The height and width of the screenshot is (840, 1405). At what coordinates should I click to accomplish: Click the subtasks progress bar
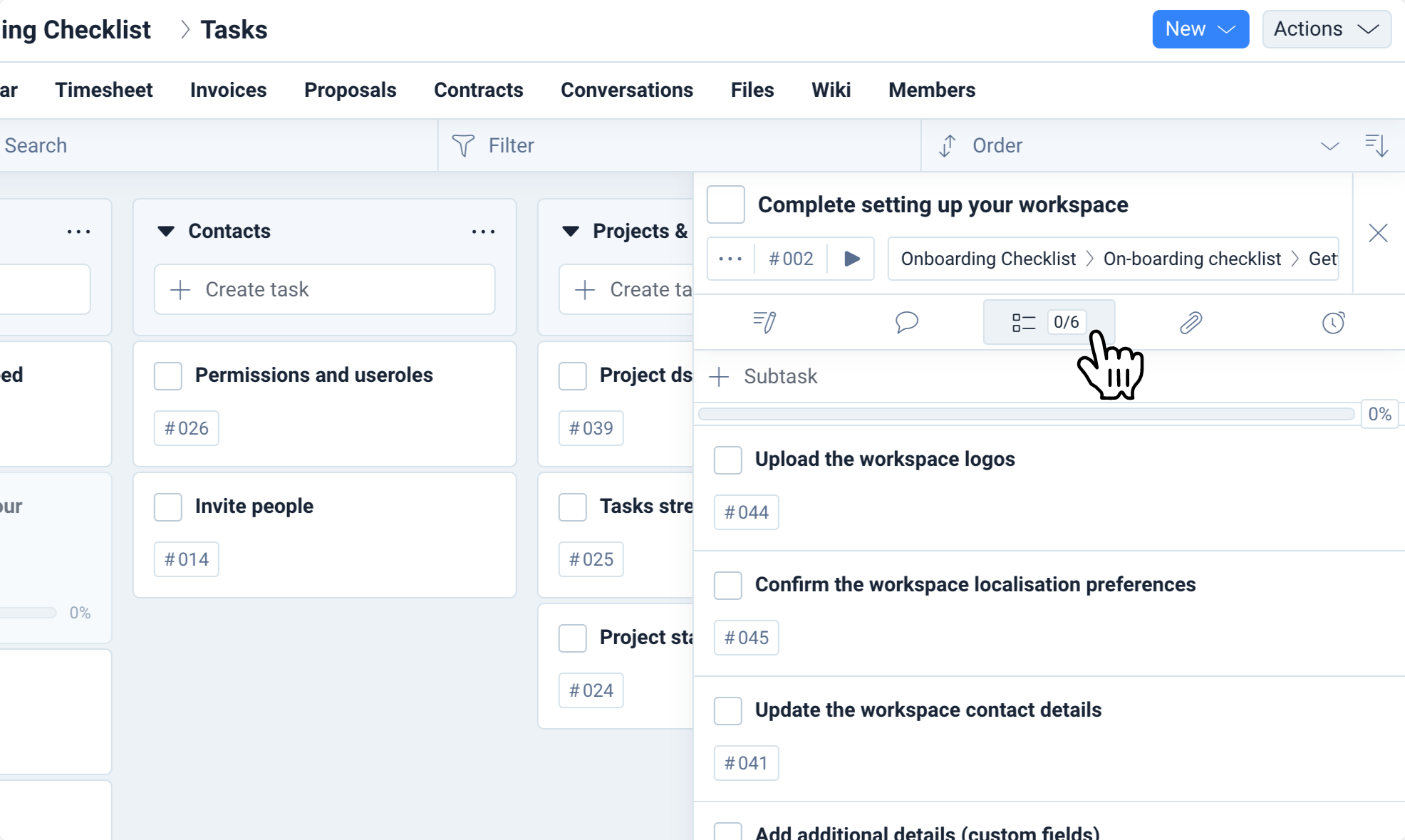[1026, 414]
